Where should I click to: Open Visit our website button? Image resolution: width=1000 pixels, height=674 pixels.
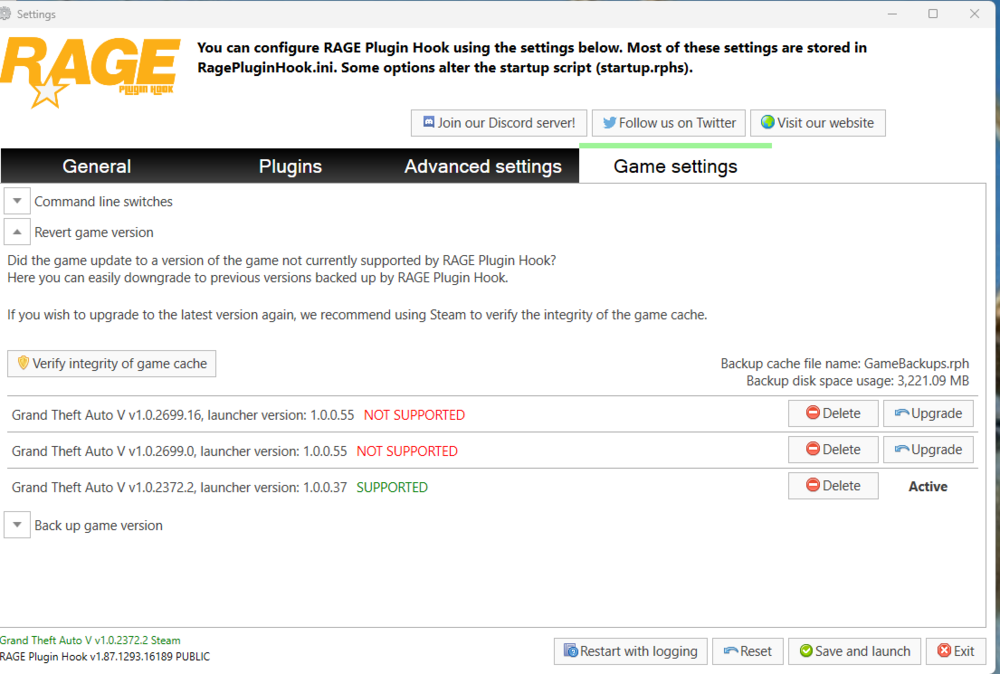click(x=818, y=122)
